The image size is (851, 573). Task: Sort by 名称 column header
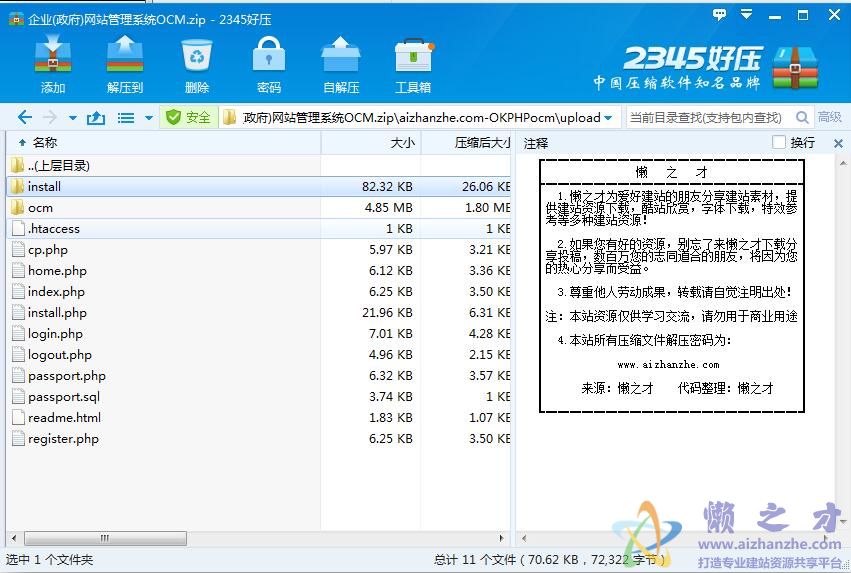point(163,143)
